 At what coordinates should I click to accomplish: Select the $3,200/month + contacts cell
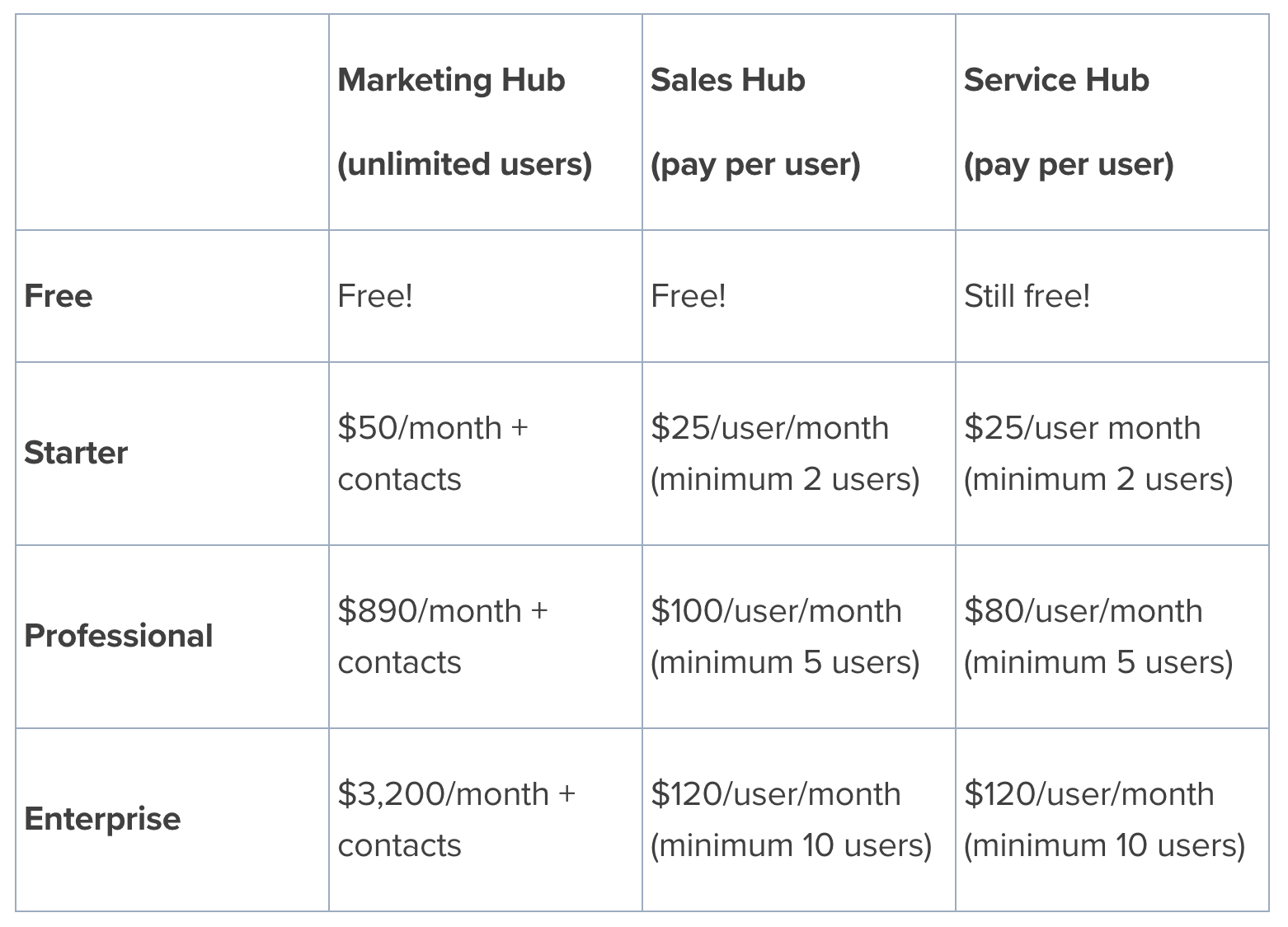pos(486,820)
